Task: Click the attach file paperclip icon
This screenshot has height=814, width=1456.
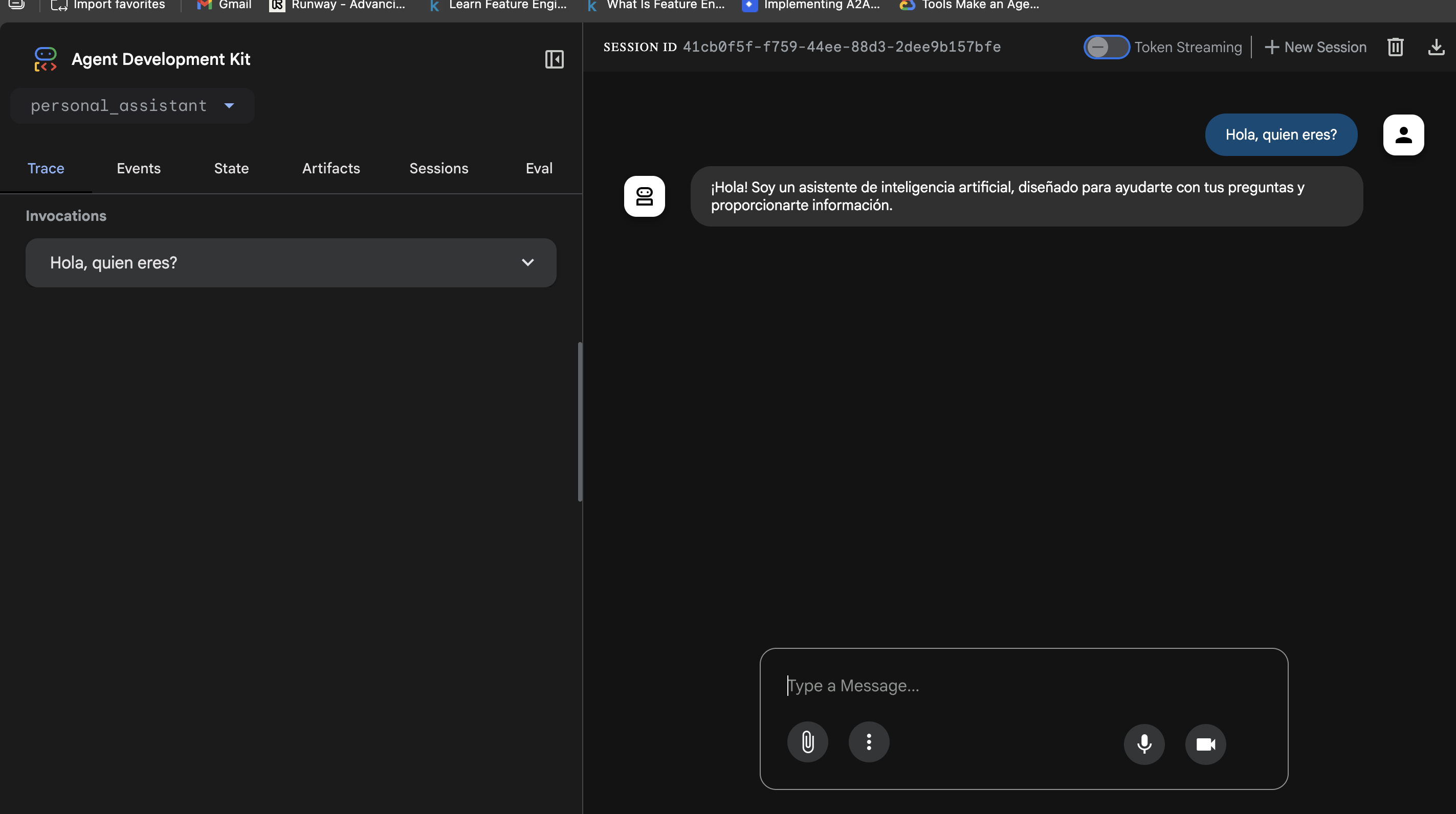Action: point(807,742)
